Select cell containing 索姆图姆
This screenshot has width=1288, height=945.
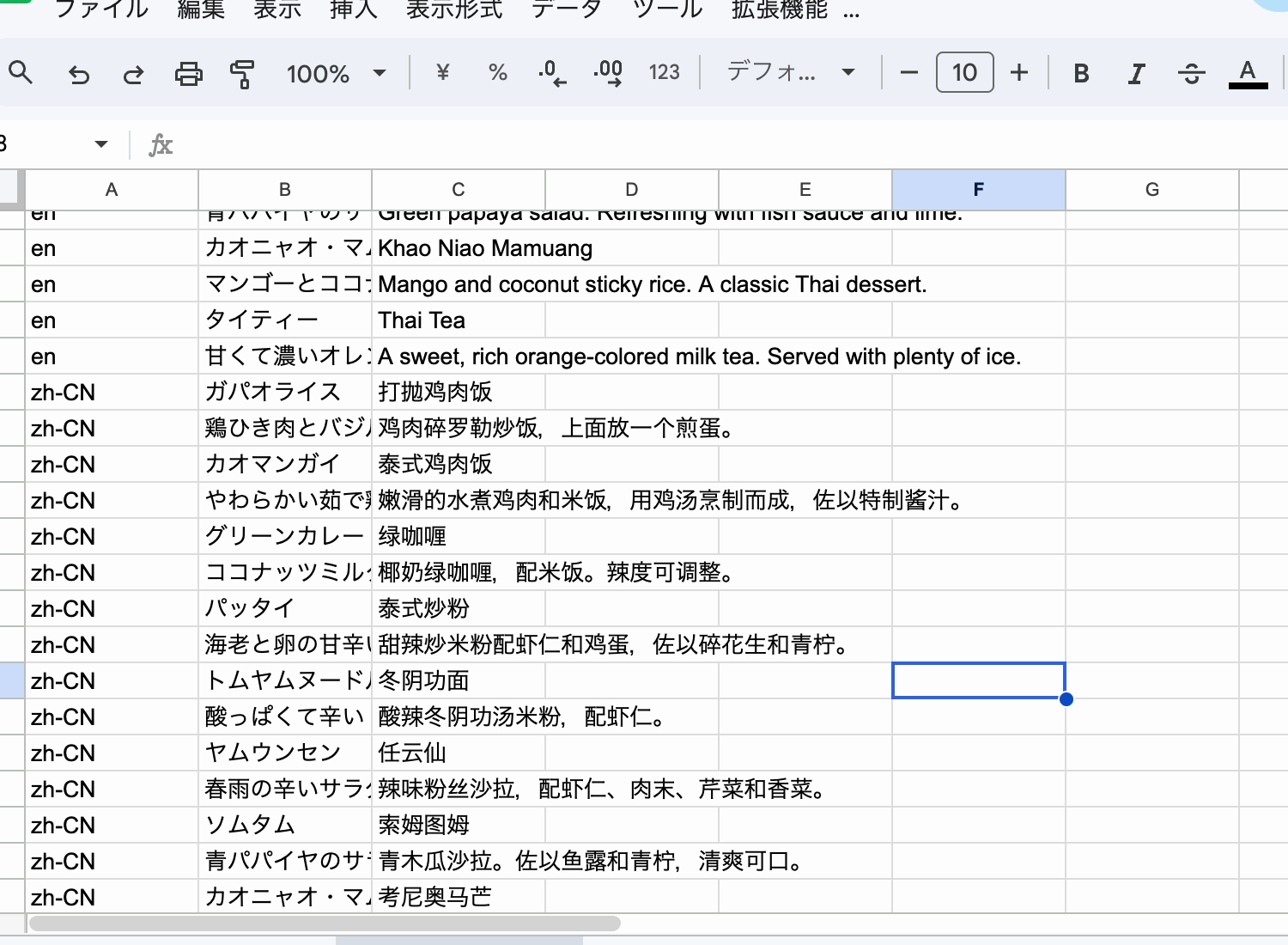459,826
